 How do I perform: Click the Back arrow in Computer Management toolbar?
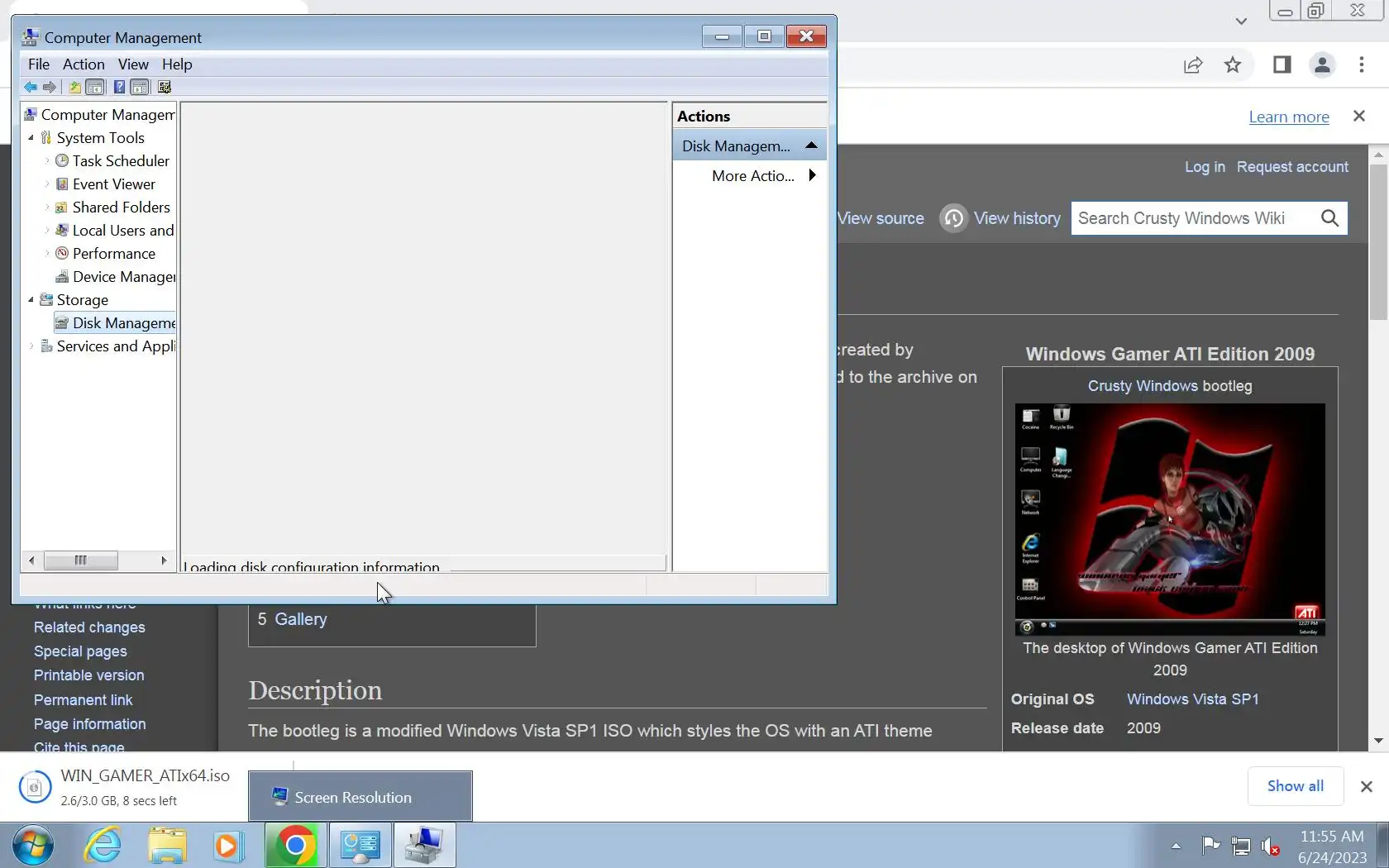[x=31, y=87]
